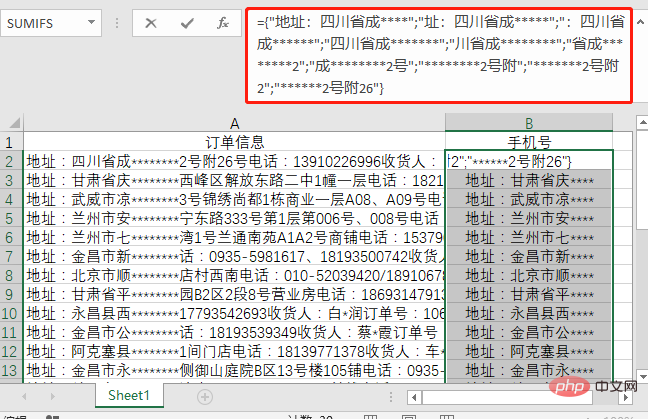Open the Name Box dropdown arrow
The height and width of the screenshot is (419, 648).
click(x=91, y=22)
